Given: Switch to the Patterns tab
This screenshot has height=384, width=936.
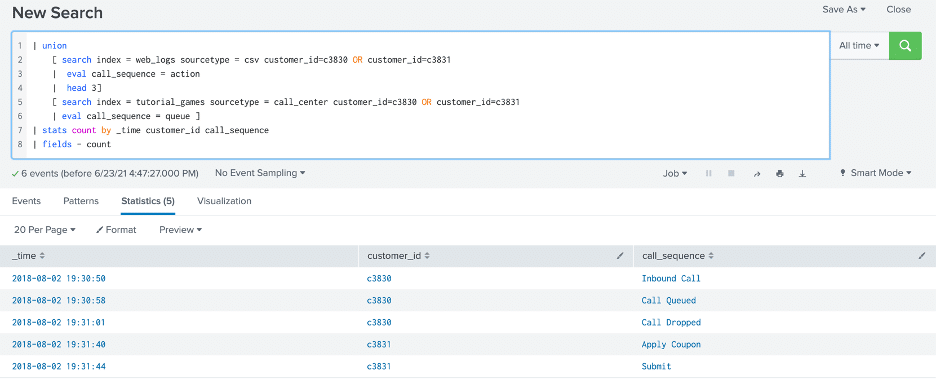Looking at the screenshot, I should click(81, 201).
